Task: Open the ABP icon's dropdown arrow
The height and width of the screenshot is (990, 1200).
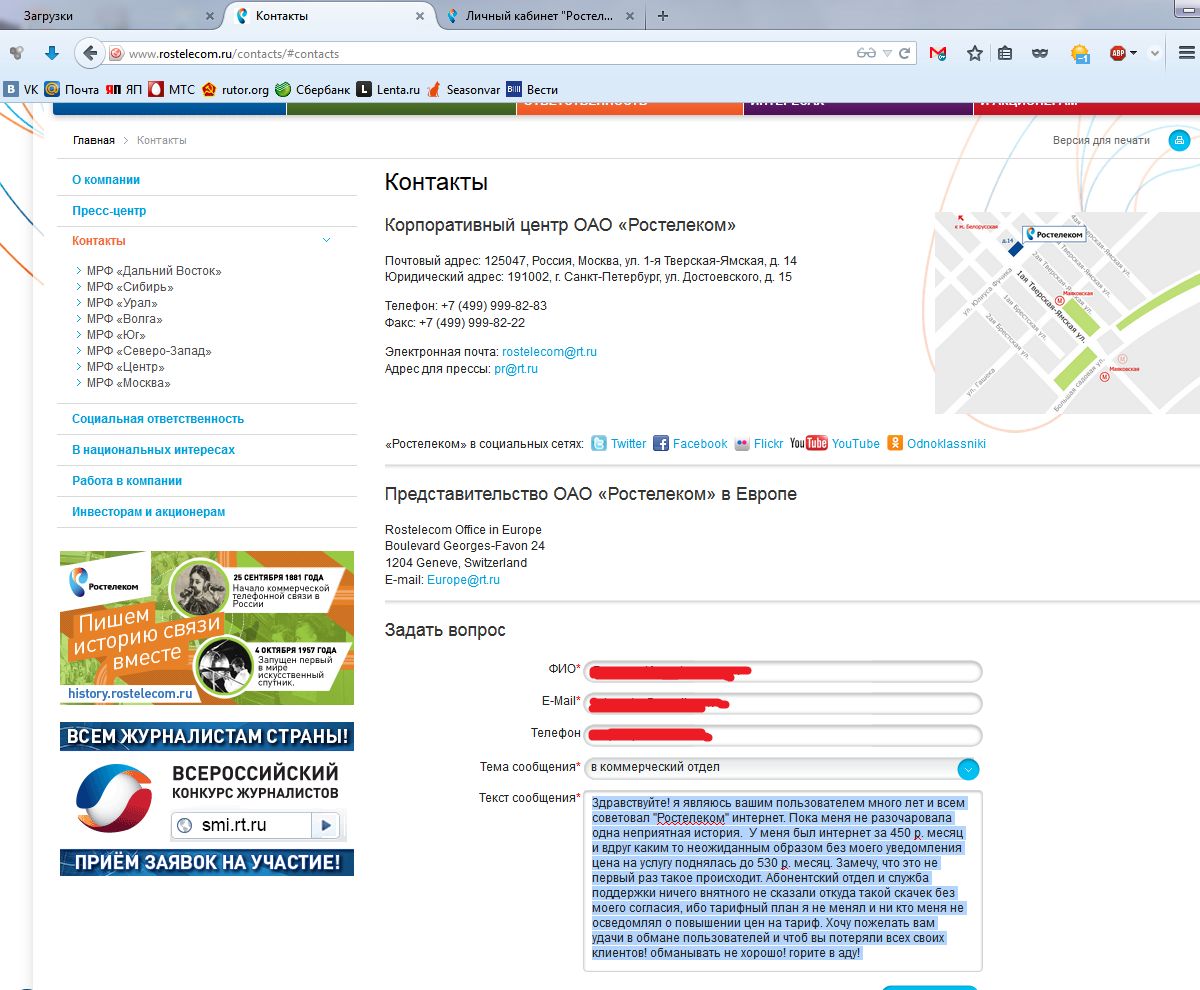Action: tap(1134, 54)
